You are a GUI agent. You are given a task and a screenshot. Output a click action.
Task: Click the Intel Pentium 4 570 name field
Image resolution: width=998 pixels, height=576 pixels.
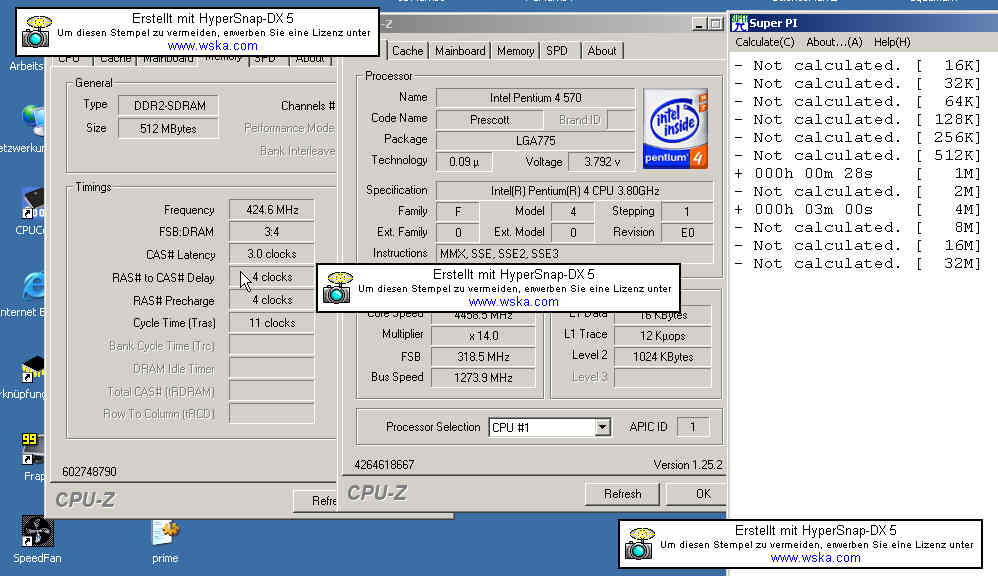(x=535, y=98)
